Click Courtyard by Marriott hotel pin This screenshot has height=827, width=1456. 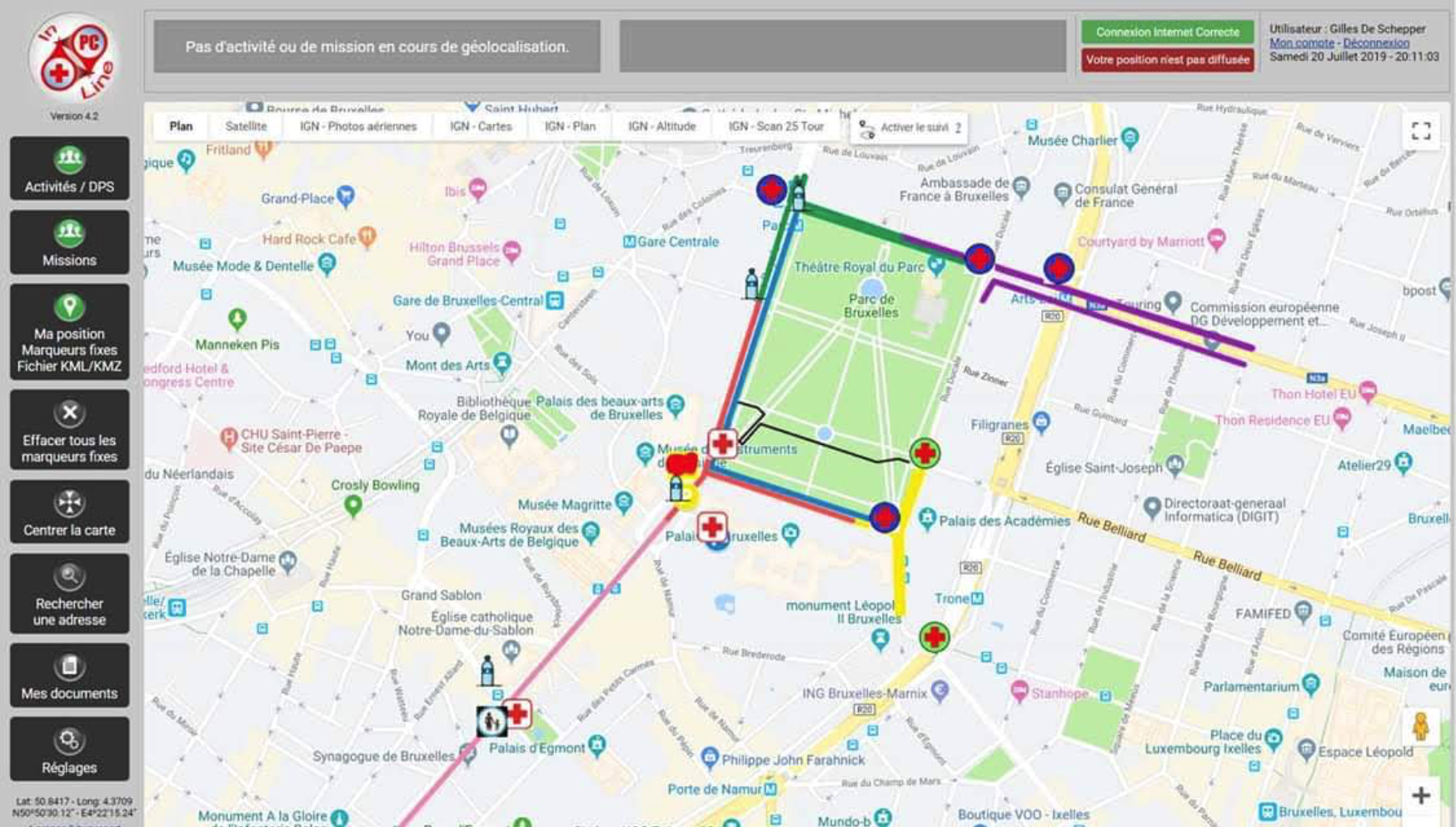pos(1216,239)
